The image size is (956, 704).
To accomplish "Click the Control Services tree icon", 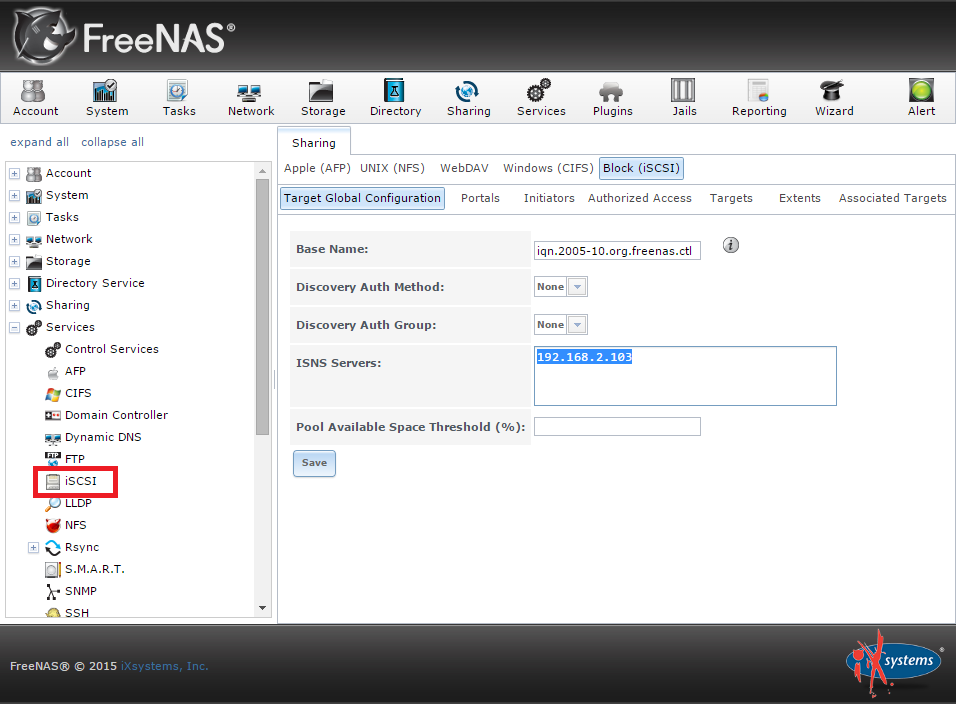I will pos(53,349).
